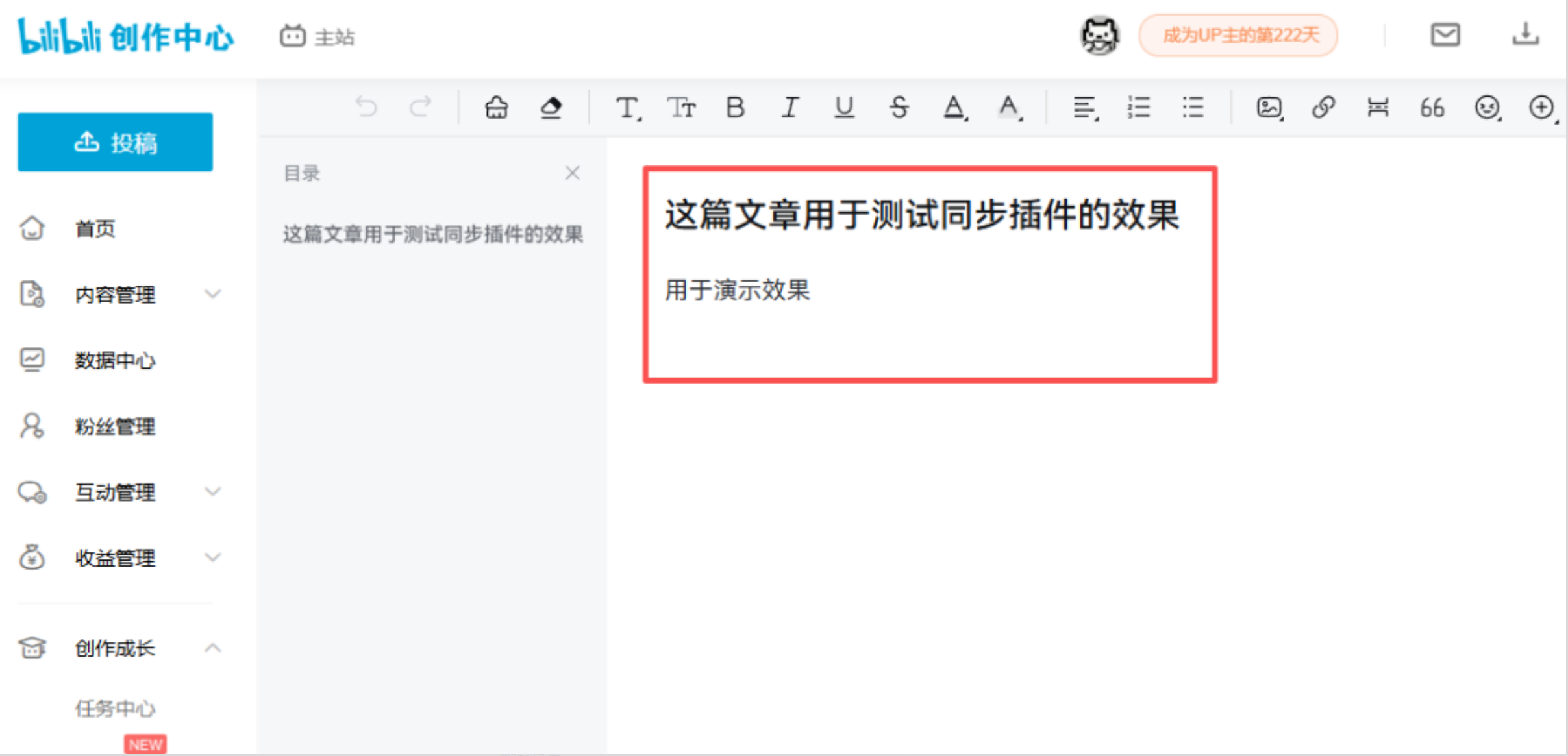
Task: Toggle underline formatting
Action: click(x=844, y=107)
